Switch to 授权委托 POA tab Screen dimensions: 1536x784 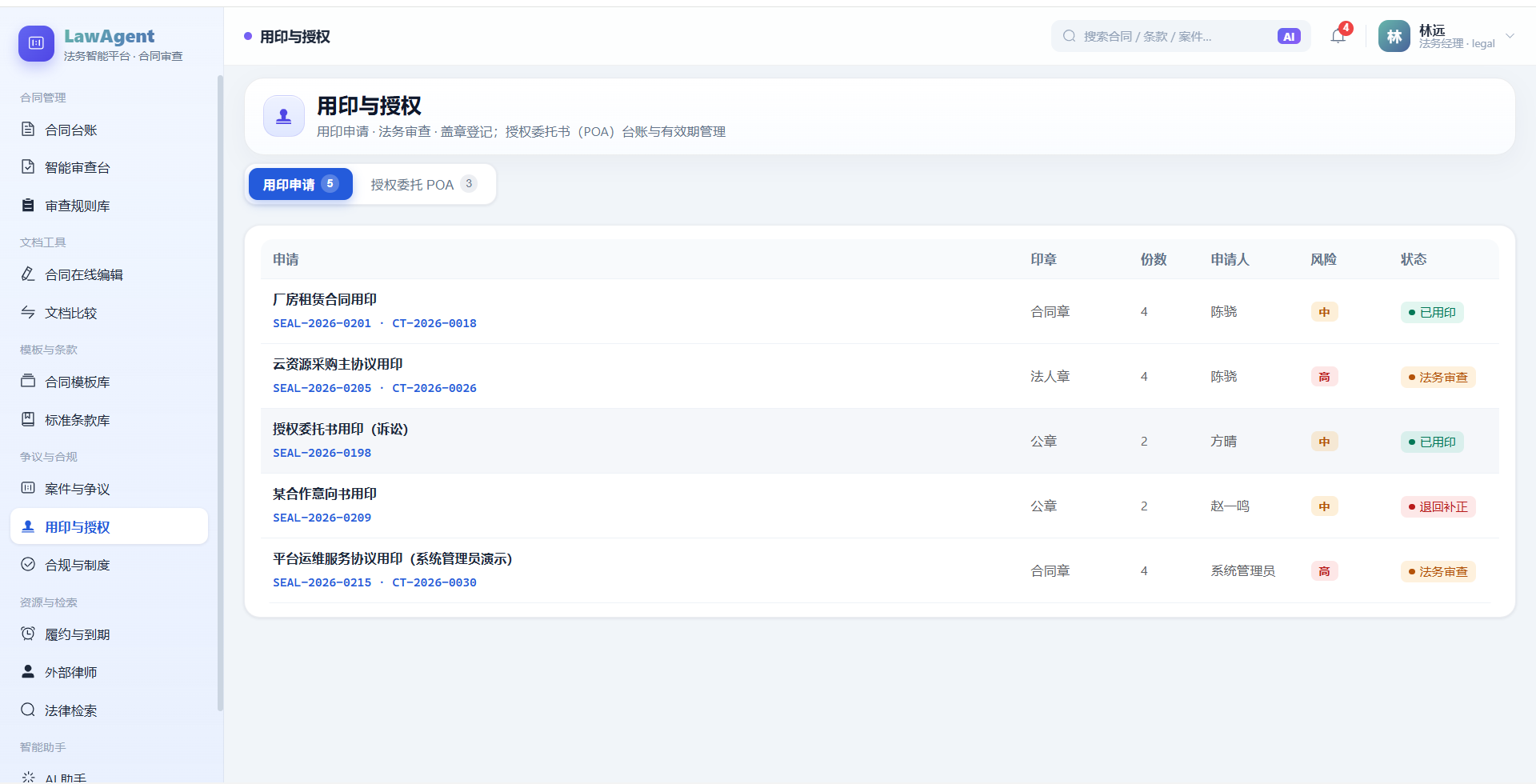click(424, 184)
